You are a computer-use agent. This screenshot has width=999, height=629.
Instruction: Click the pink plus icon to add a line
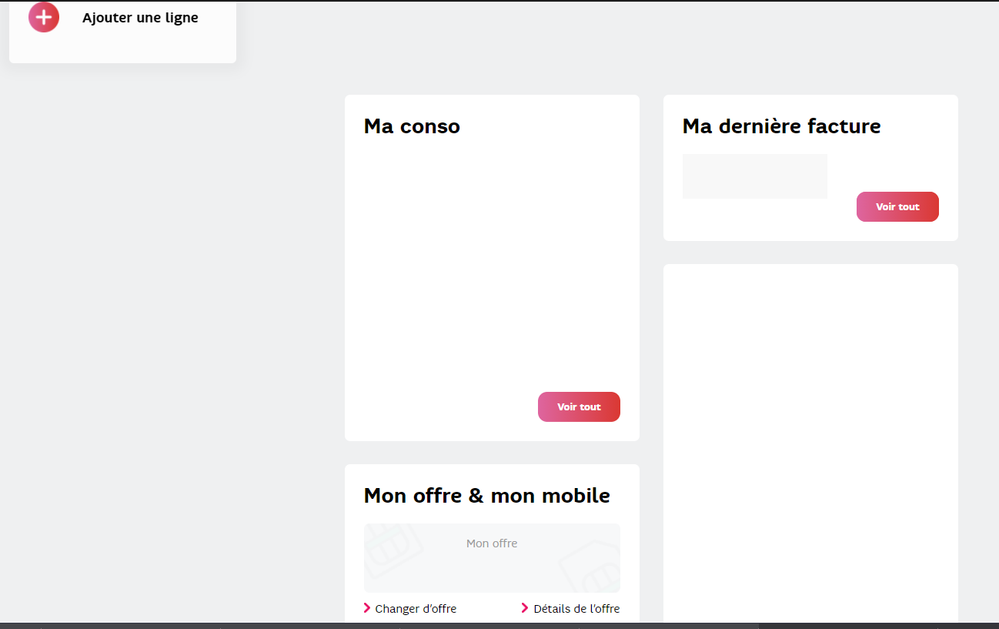coord(43,17)
